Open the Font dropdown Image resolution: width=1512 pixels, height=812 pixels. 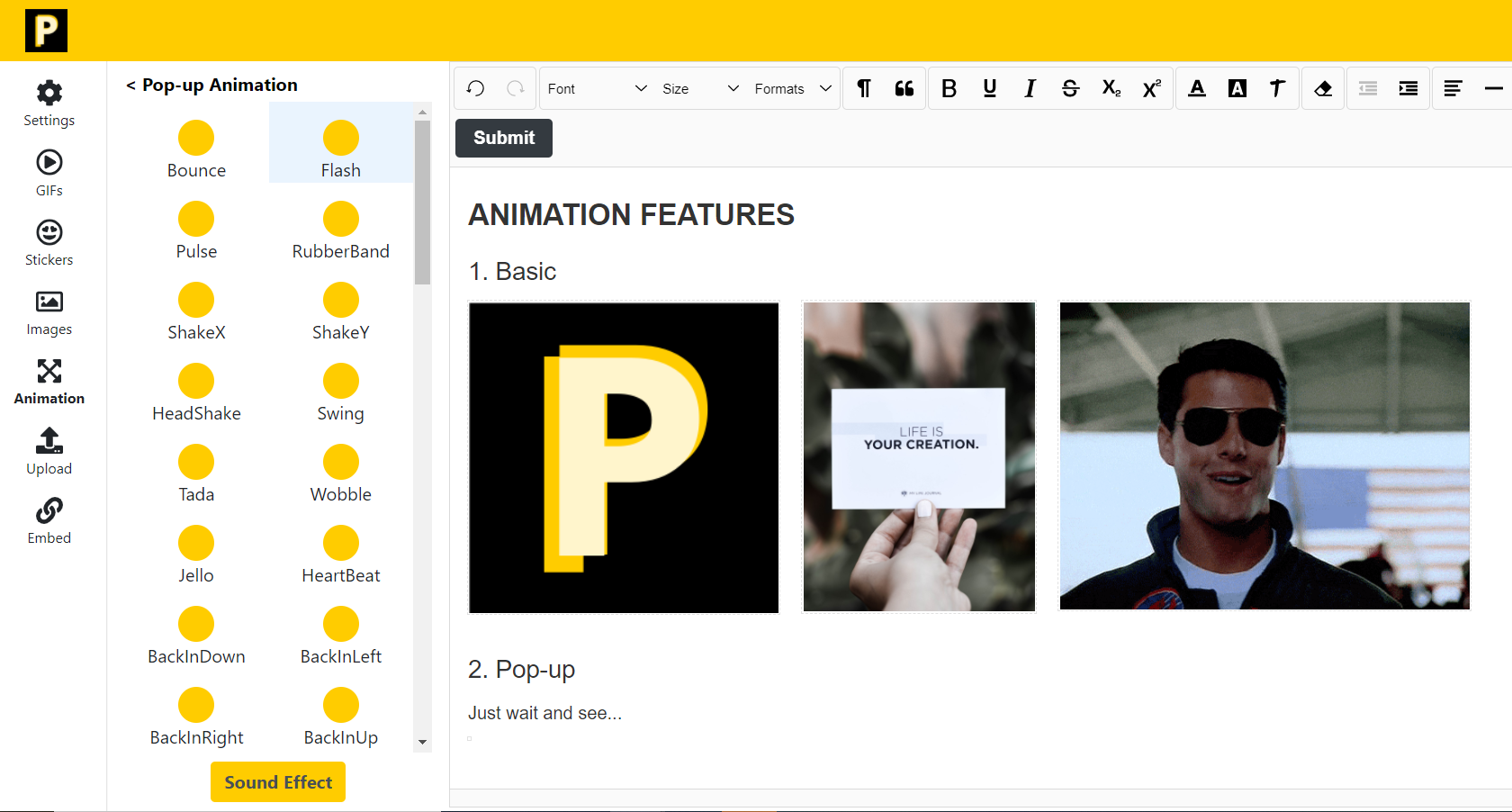point(597,88)
